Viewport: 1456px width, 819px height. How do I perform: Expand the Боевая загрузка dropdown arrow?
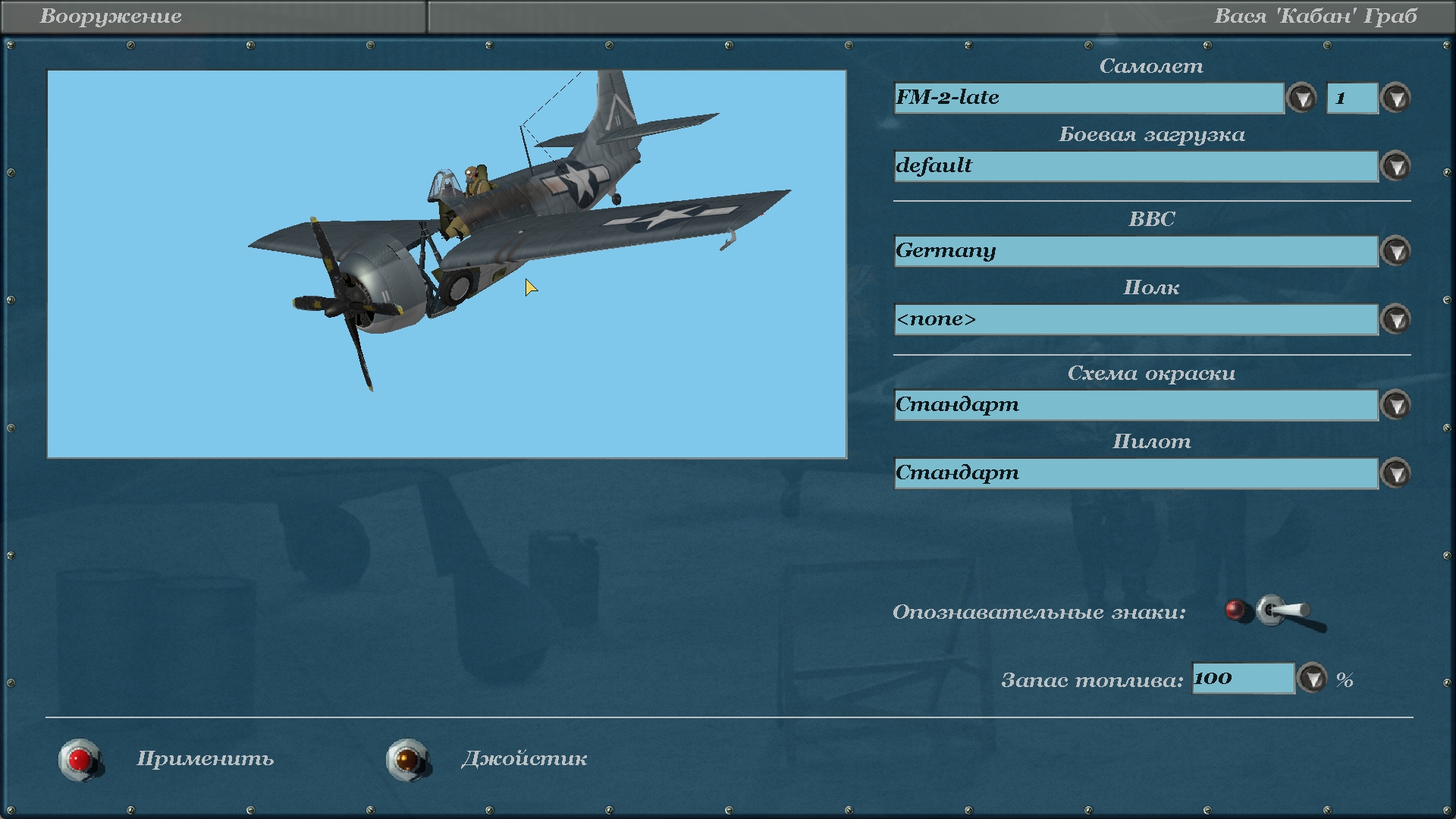(x=1396, y=166)
